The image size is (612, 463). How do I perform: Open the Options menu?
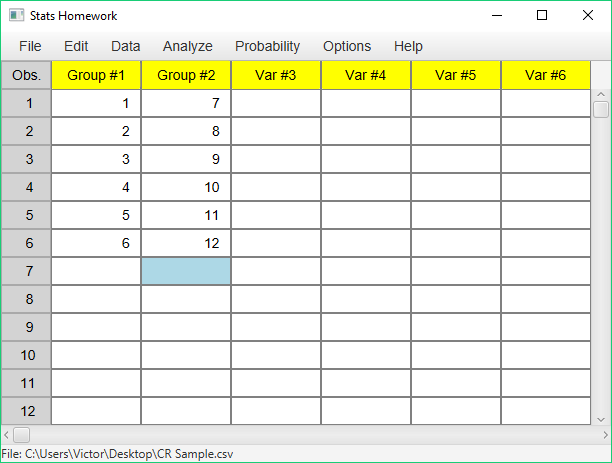pos(347,46)
